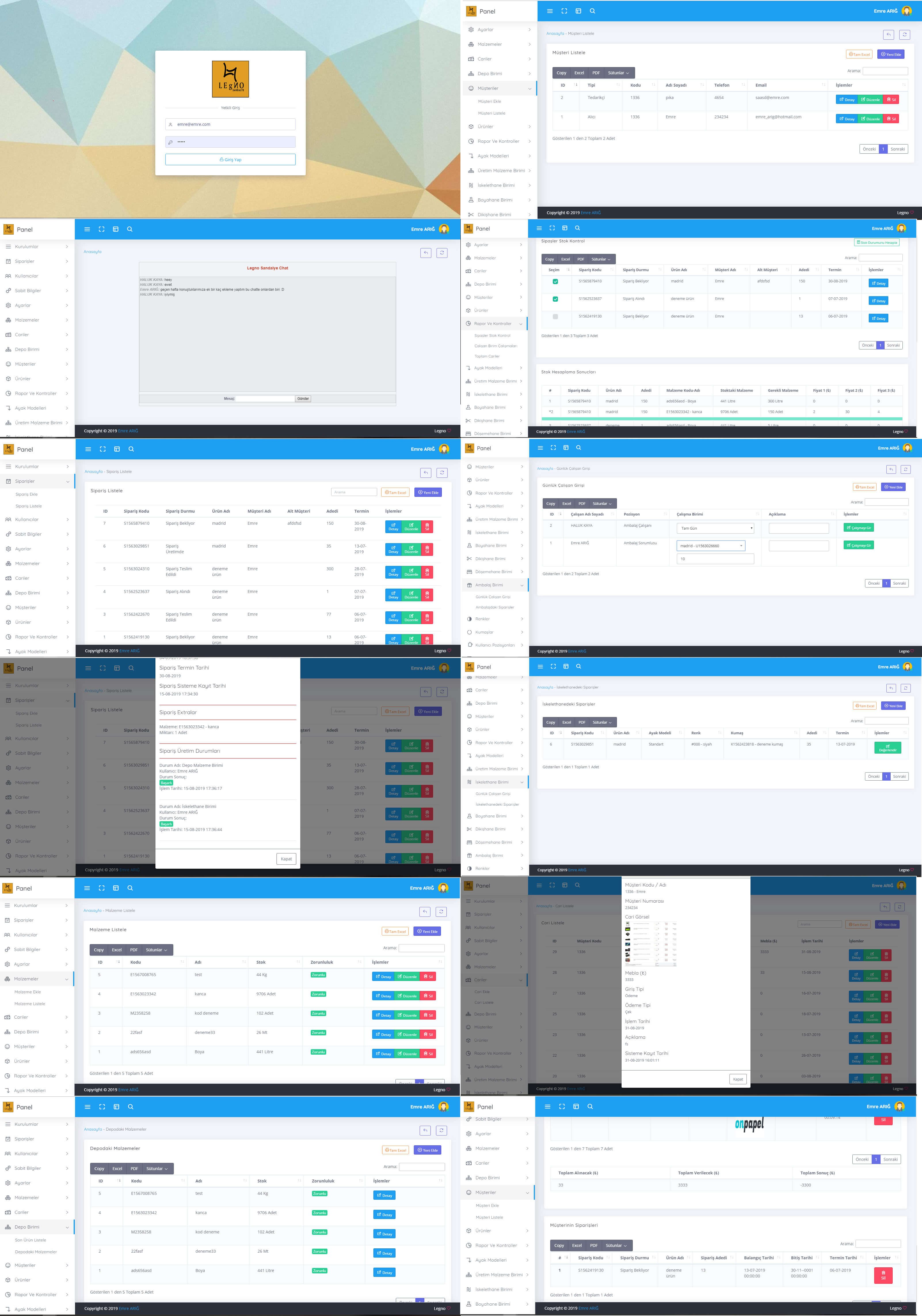922x1316 pixels.
Task: Open Detay for order S1562419130 in Stok Kontrol
Action: click(x=879, y=318)
